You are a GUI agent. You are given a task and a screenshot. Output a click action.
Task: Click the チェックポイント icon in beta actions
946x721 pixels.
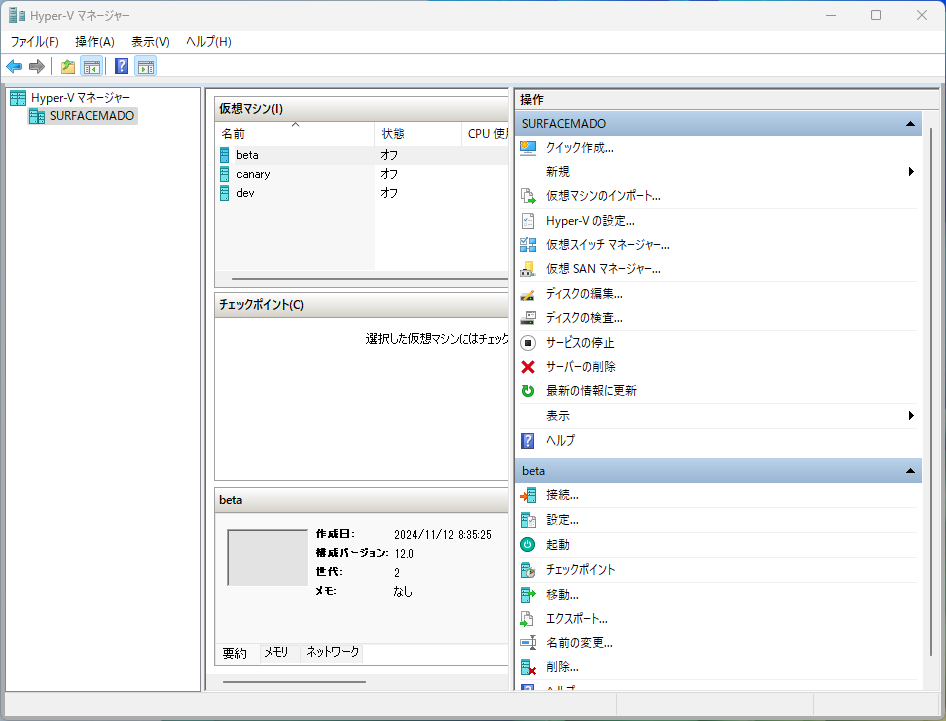coord(528,570)
